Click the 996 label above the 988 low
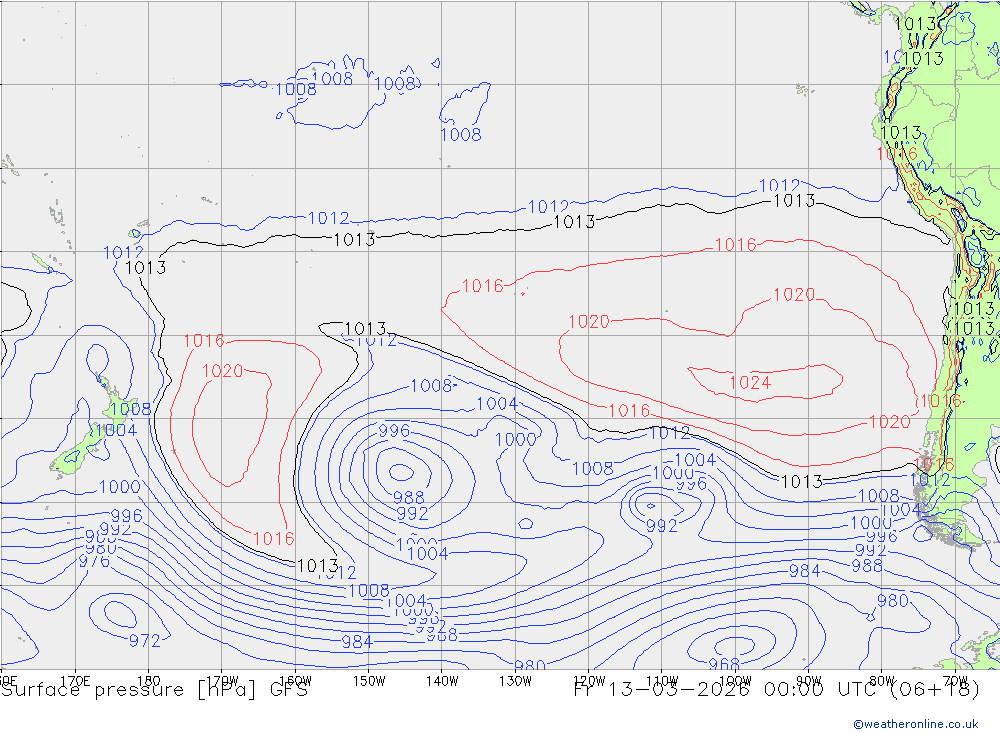This screenshot has height=733, width=1000. point(394,431)
